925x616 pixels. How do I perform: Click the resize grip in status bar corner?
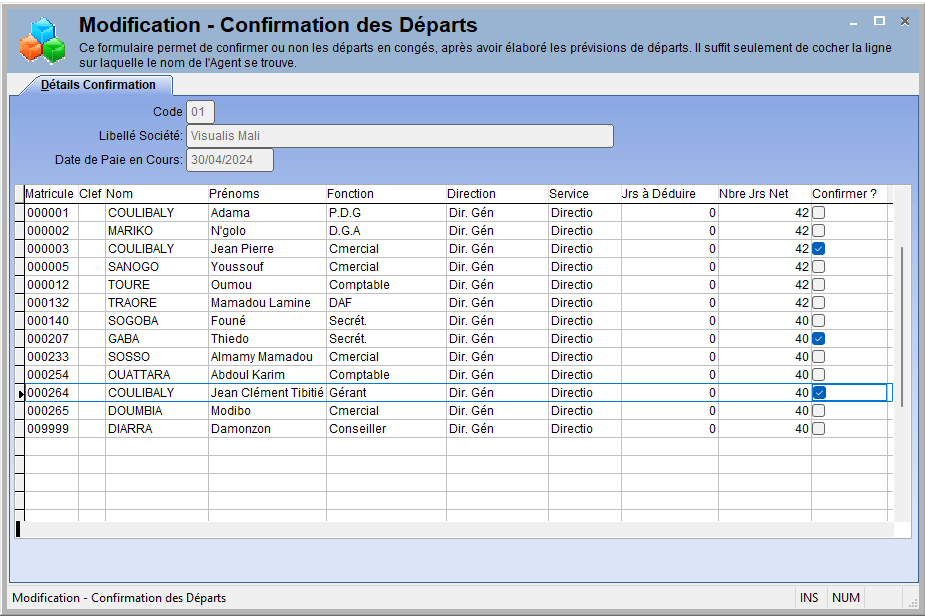913,602
